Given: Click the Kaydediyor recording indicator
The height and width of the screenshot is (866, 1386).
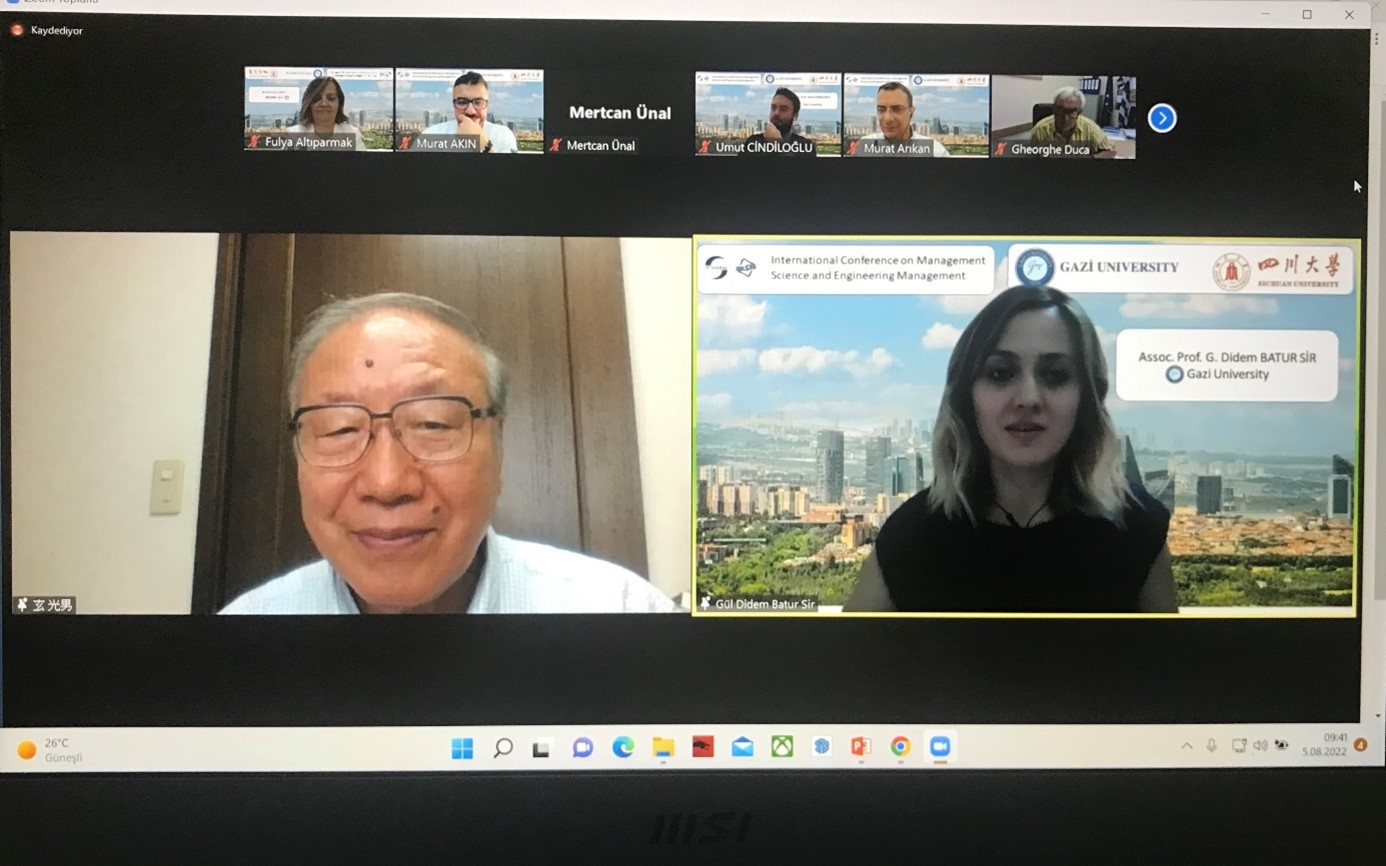Looking at the screenshot, I should pyautogui.click(x=46, y=30).
